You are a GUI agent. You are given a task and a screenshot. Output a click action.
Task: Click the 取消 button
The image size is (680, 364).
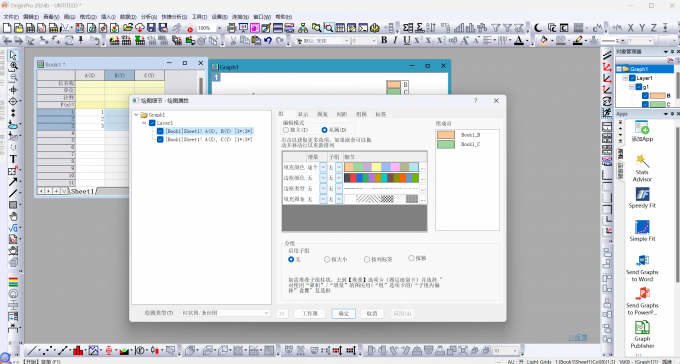(372, 313)
